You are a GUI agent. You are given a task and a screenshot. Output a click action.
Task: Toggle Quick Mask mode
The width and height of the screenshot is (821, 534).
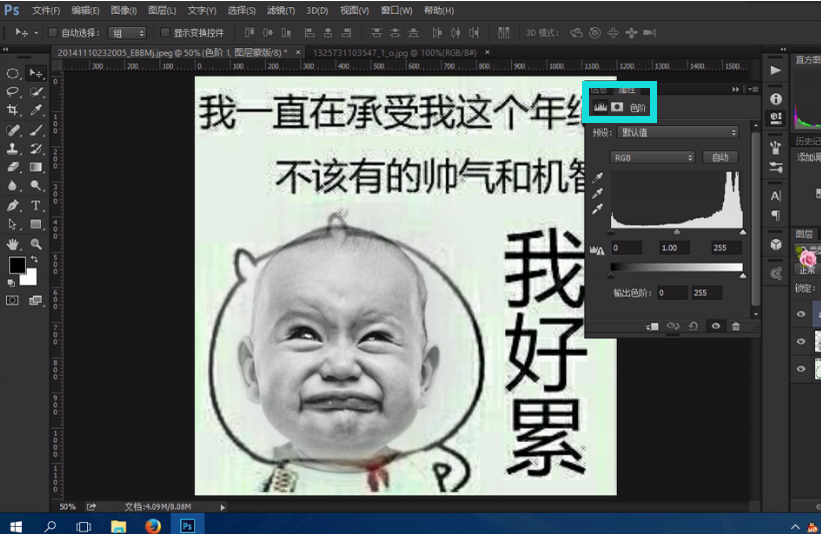pos(12,301)
